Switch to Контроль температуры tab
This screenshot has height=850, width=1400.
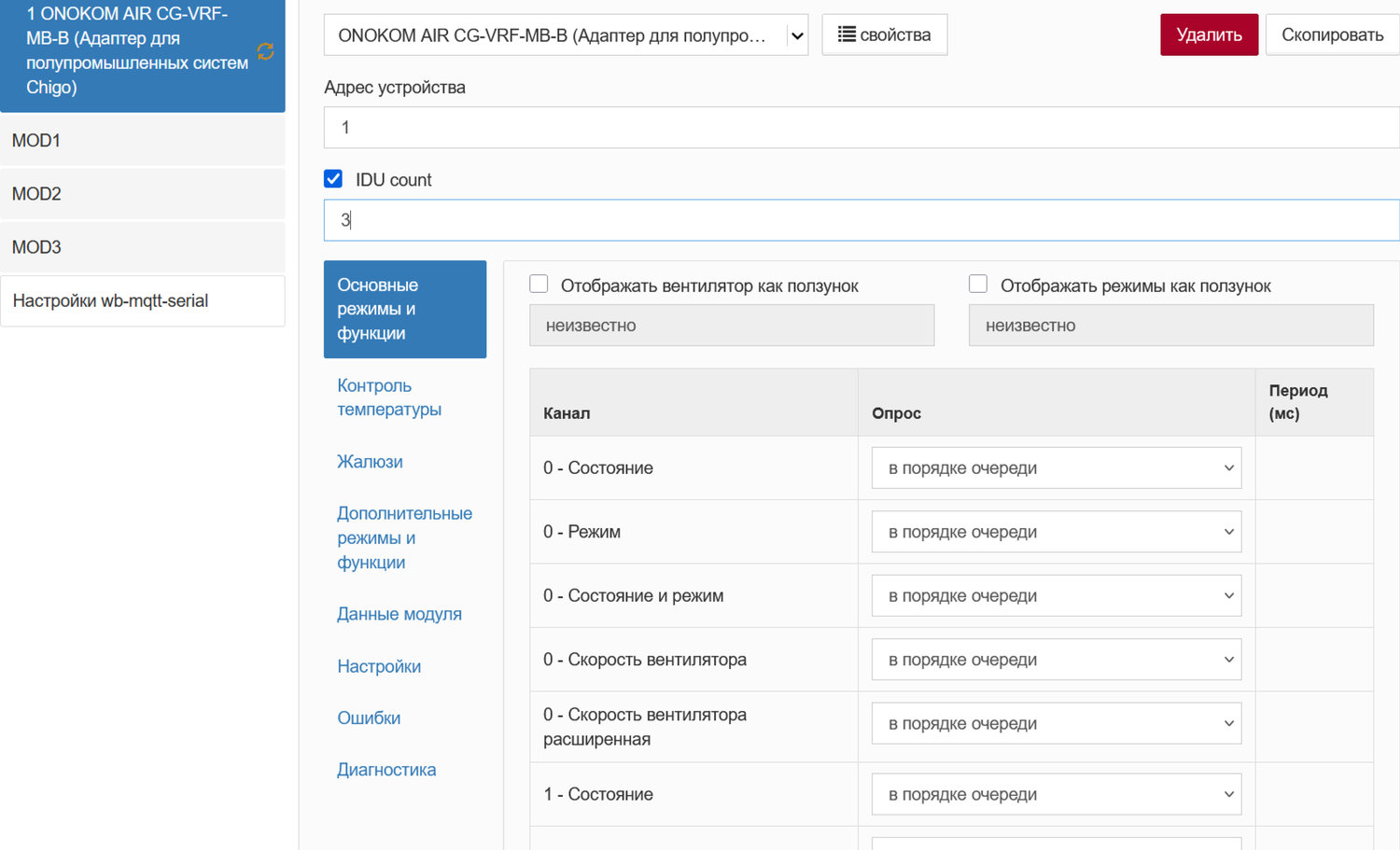pyautogui.click(x=389, y=397)
